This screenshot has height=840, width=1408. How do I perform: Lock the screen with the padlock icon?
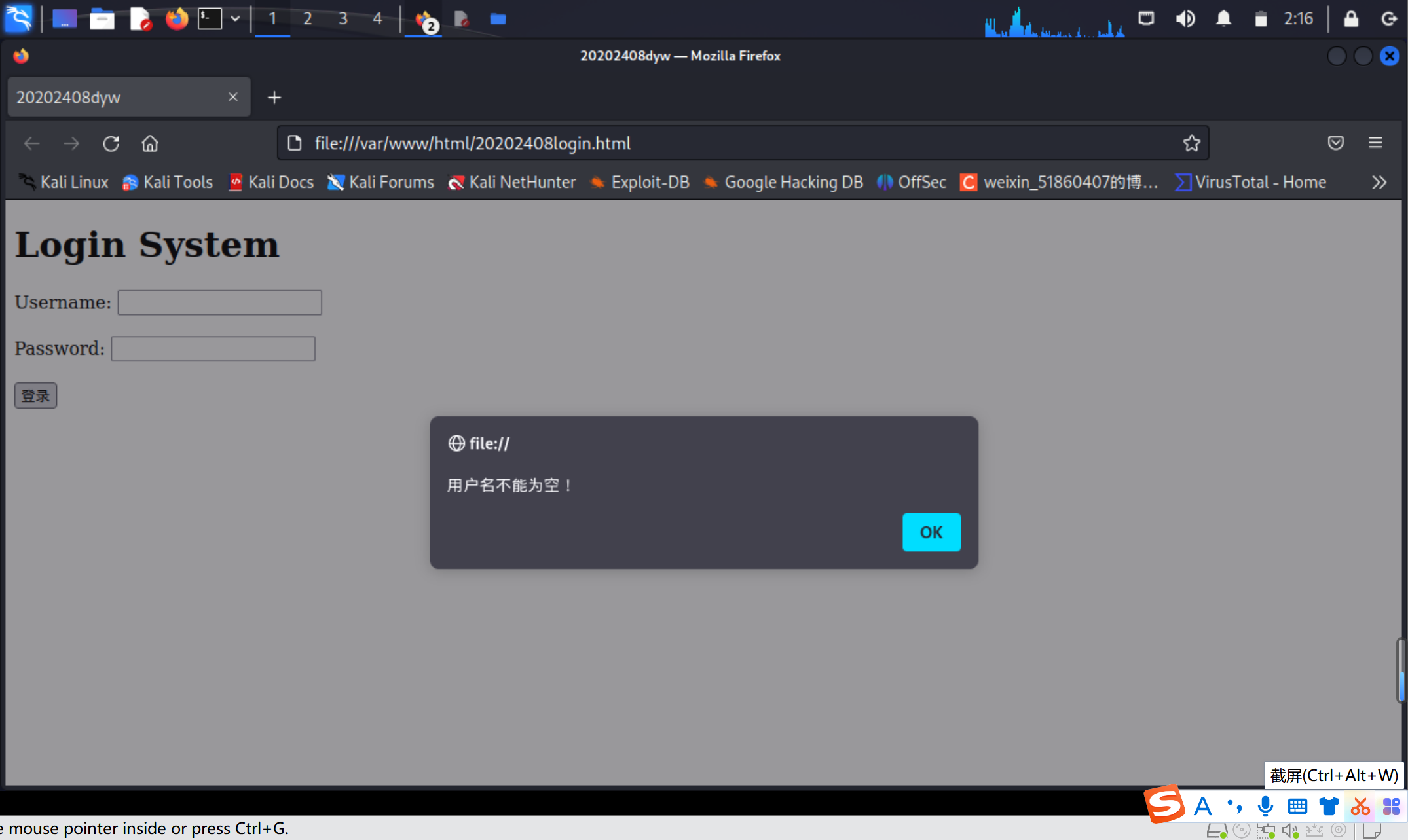point(1351,18)
